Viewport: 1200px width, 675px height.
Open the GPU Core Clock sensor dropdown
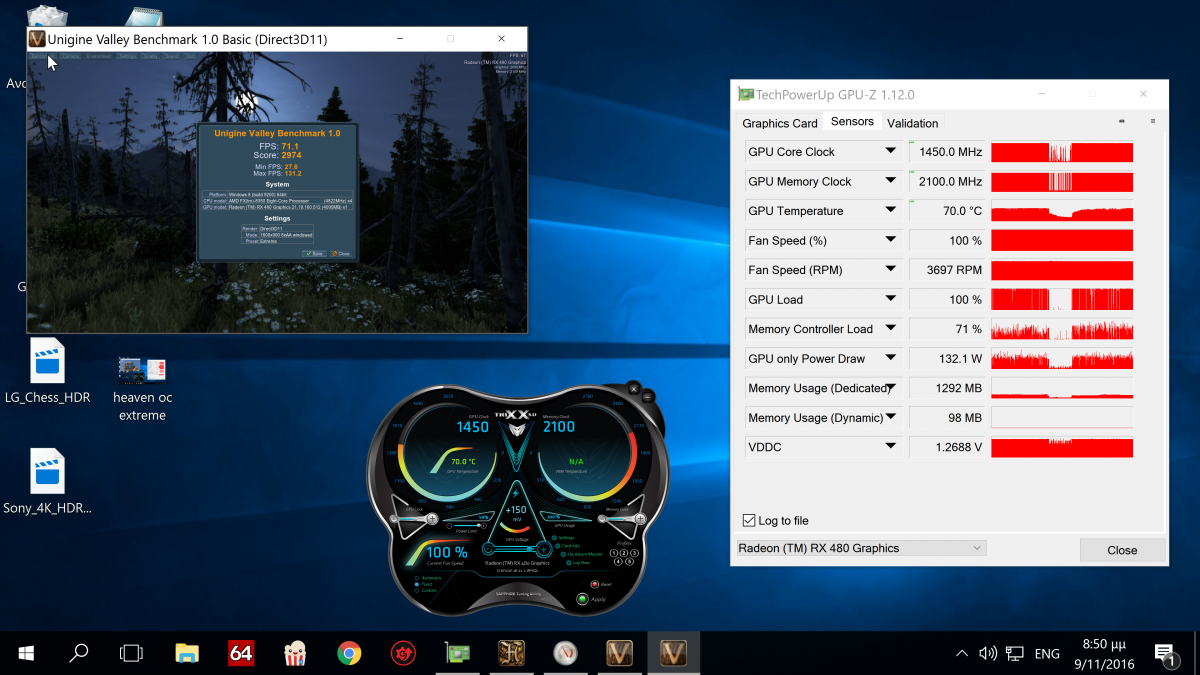(x=890, y=152)
